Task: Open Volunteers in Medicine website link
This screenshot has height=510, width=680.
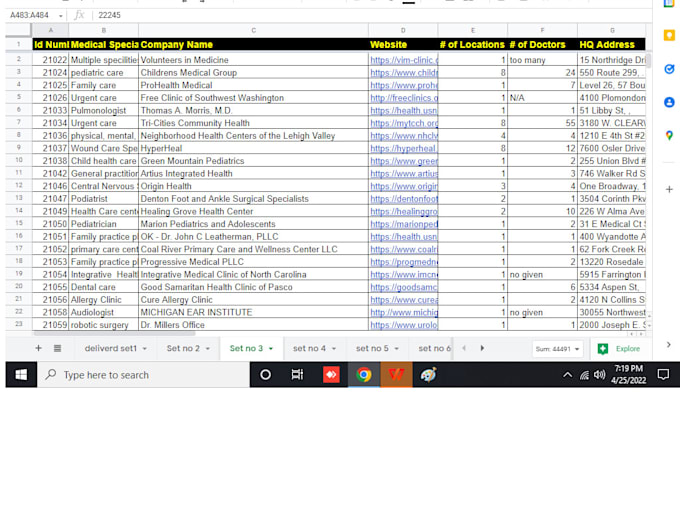Action: (404, 60)
